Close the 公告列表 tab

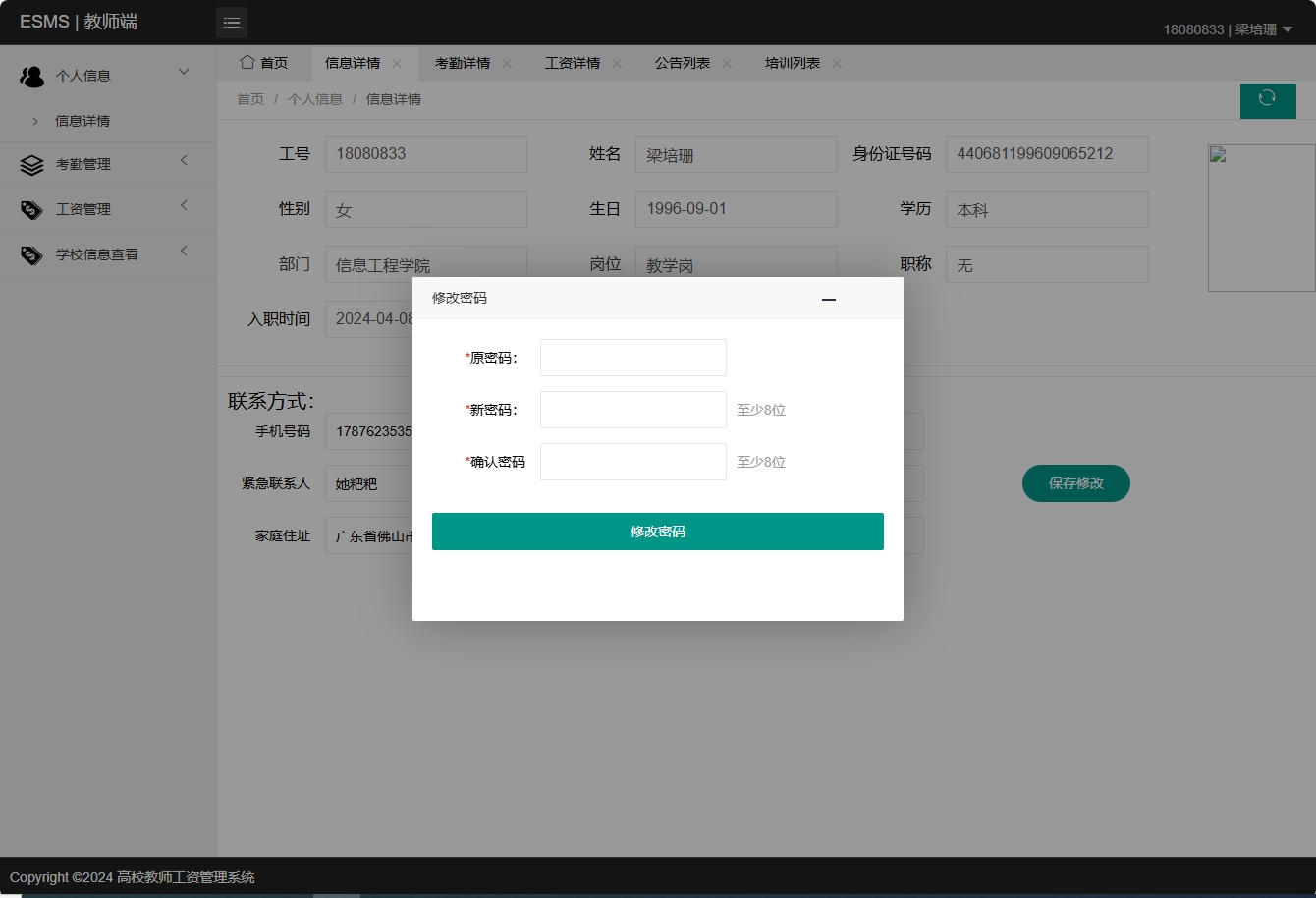[726, 63]
